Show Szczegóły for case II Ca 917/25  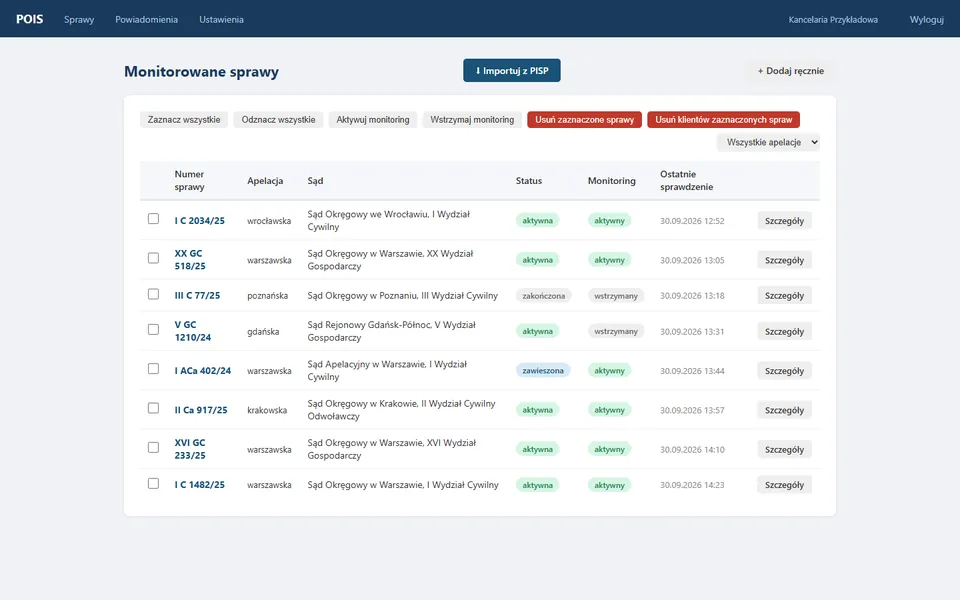coord(784,410)
